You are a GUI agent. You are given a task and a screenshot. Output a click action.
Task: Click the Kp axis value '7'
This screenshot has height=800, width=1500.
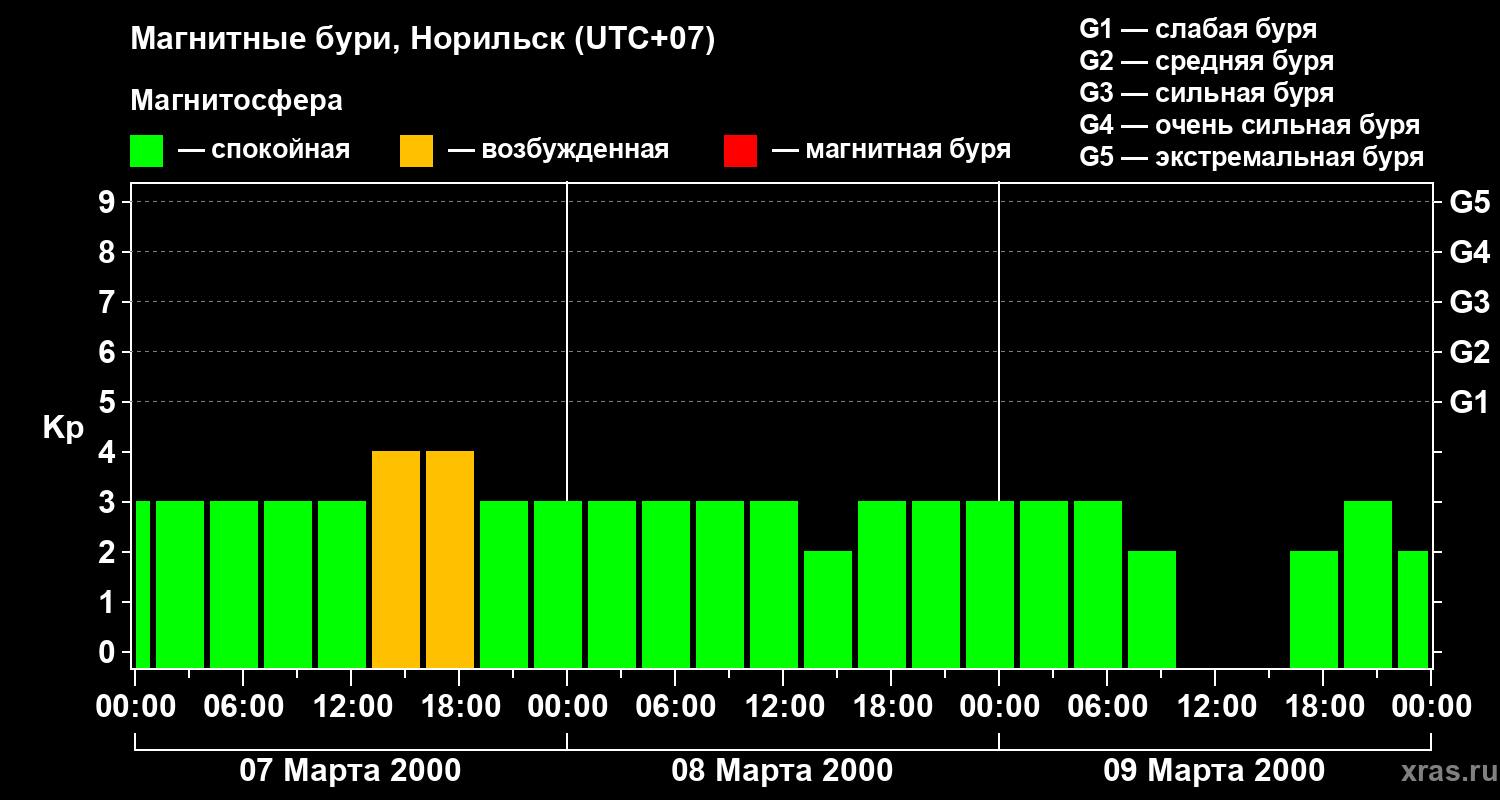click(109, 302)
